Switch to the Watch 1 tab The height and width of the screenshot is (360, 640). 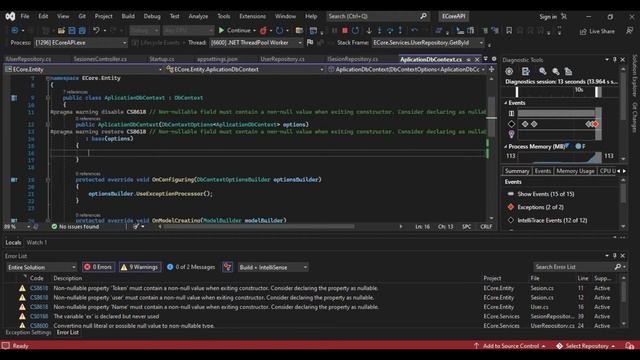(x=37, y=242)
